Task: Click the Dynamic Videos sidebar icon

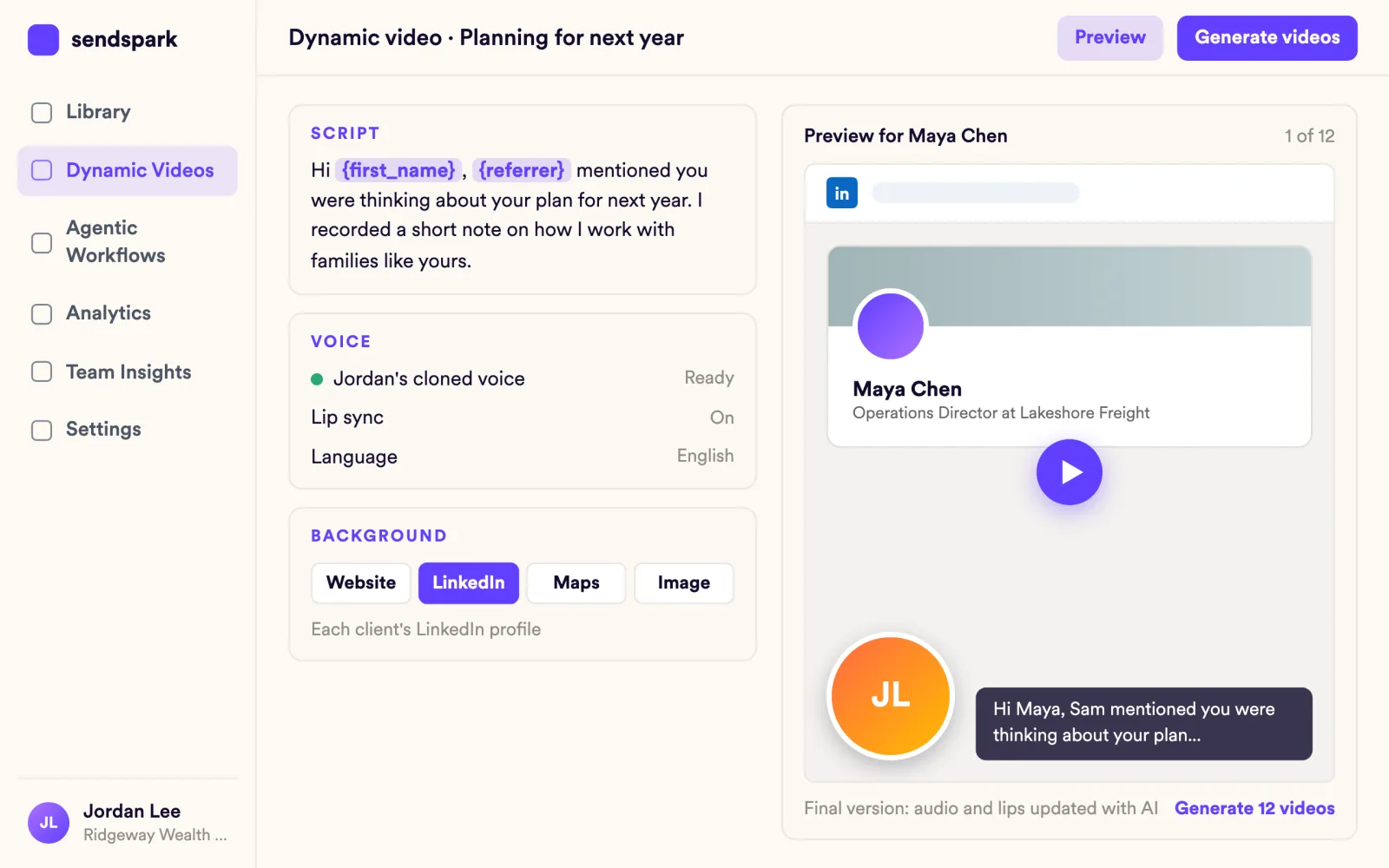Action: 42,170
